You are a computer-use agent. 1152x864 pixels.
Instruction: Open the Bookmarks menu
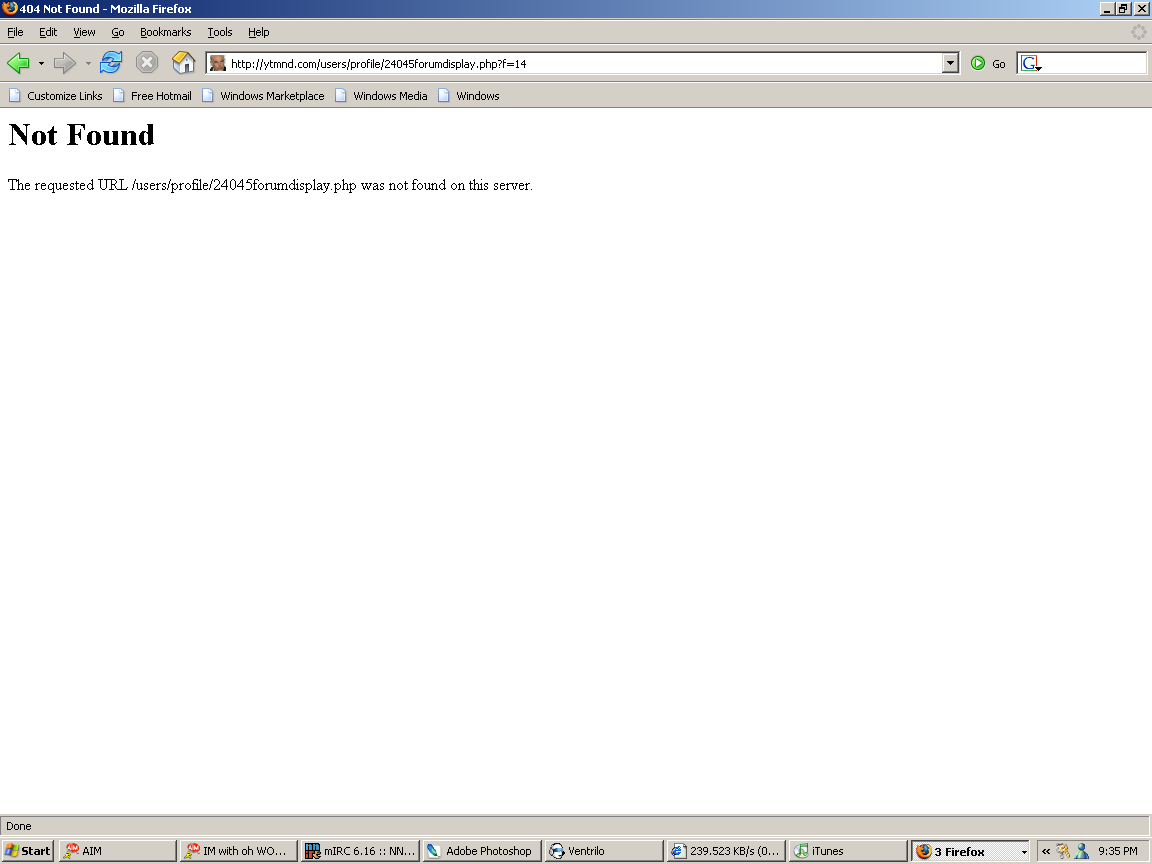pos(165,32)
